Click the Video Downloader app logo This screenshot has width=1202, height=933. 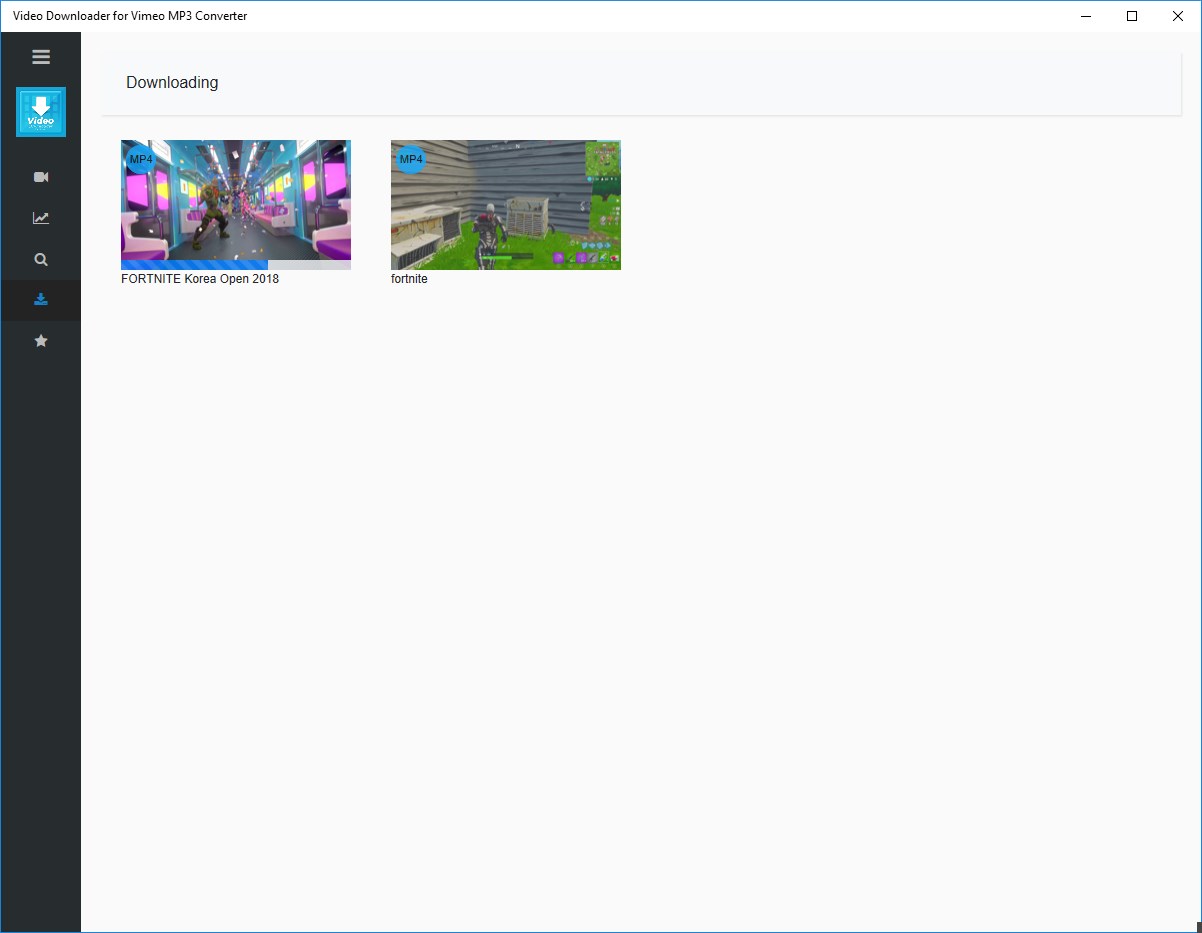(41, 112)
